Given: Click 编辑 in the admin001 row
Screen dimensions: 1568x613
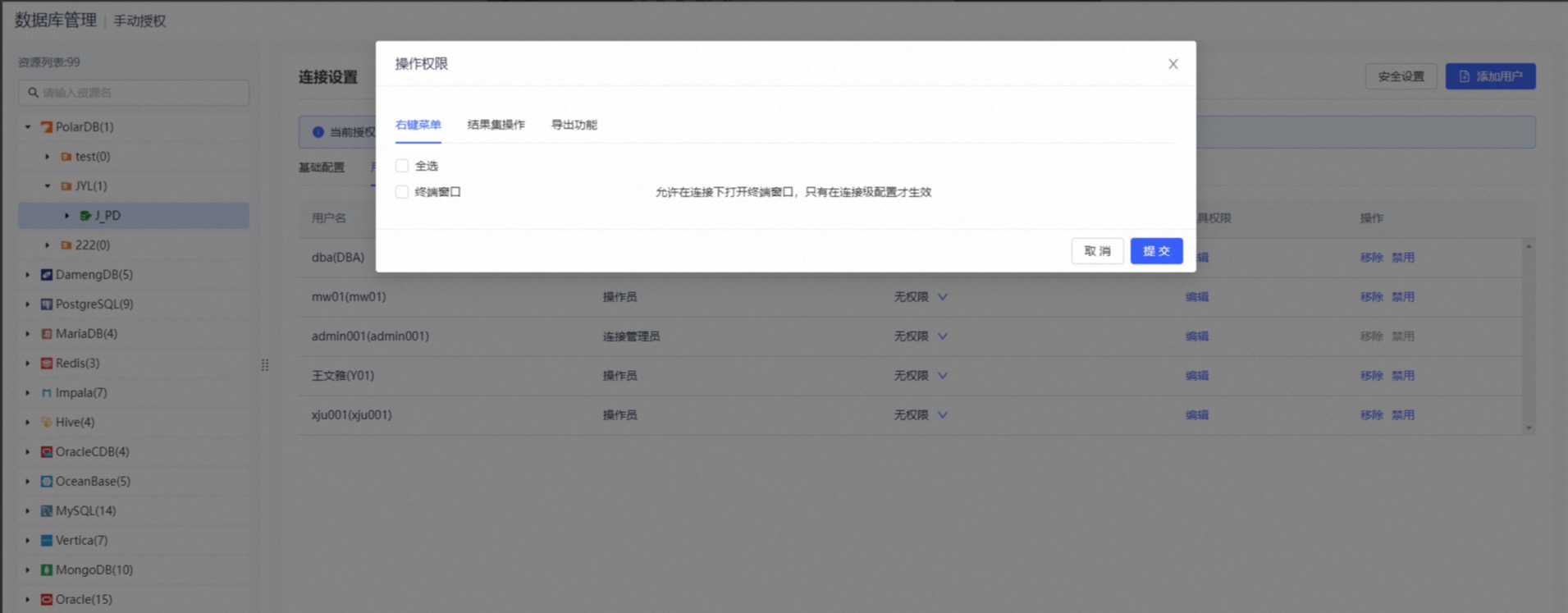Looking at the screenshot, I should 1197,336.
